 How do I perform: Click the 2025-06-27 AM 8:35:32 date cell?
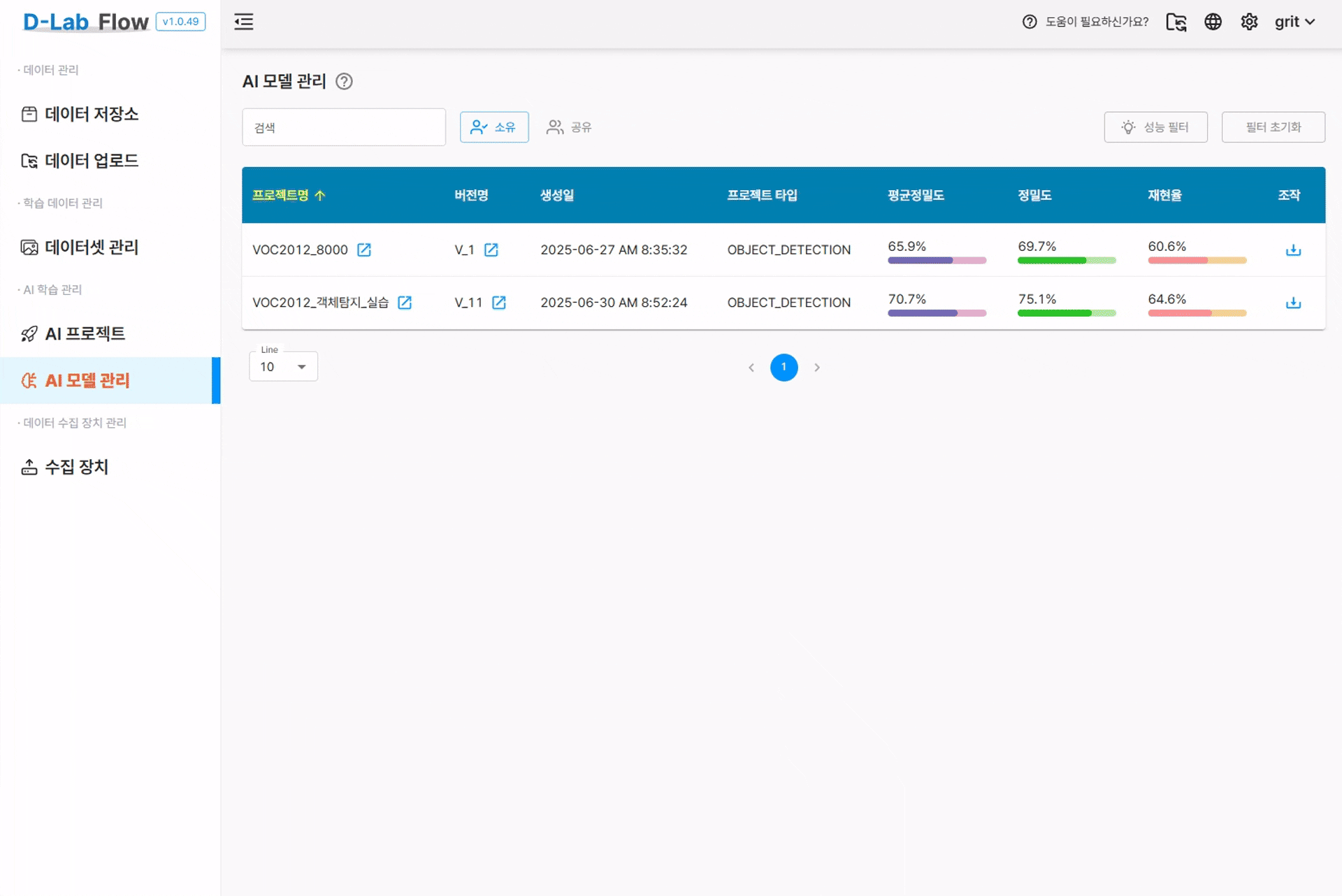[614, 250]
